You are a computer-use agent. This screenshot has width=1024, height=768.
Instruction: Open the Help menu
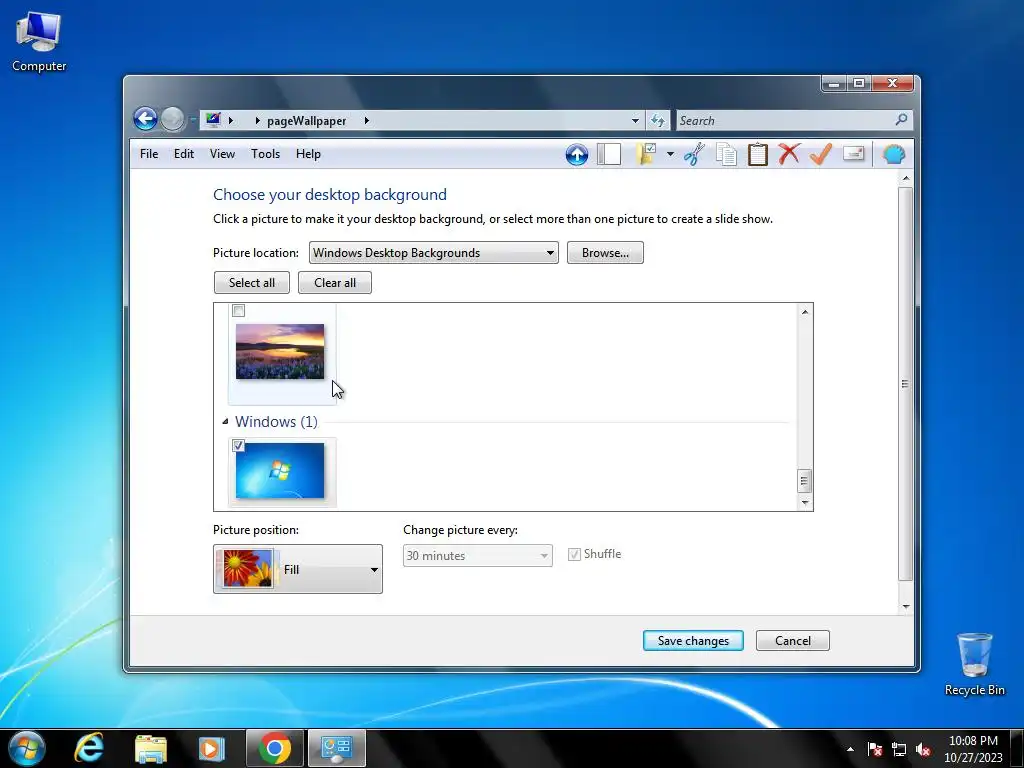(x=308, y=153)
